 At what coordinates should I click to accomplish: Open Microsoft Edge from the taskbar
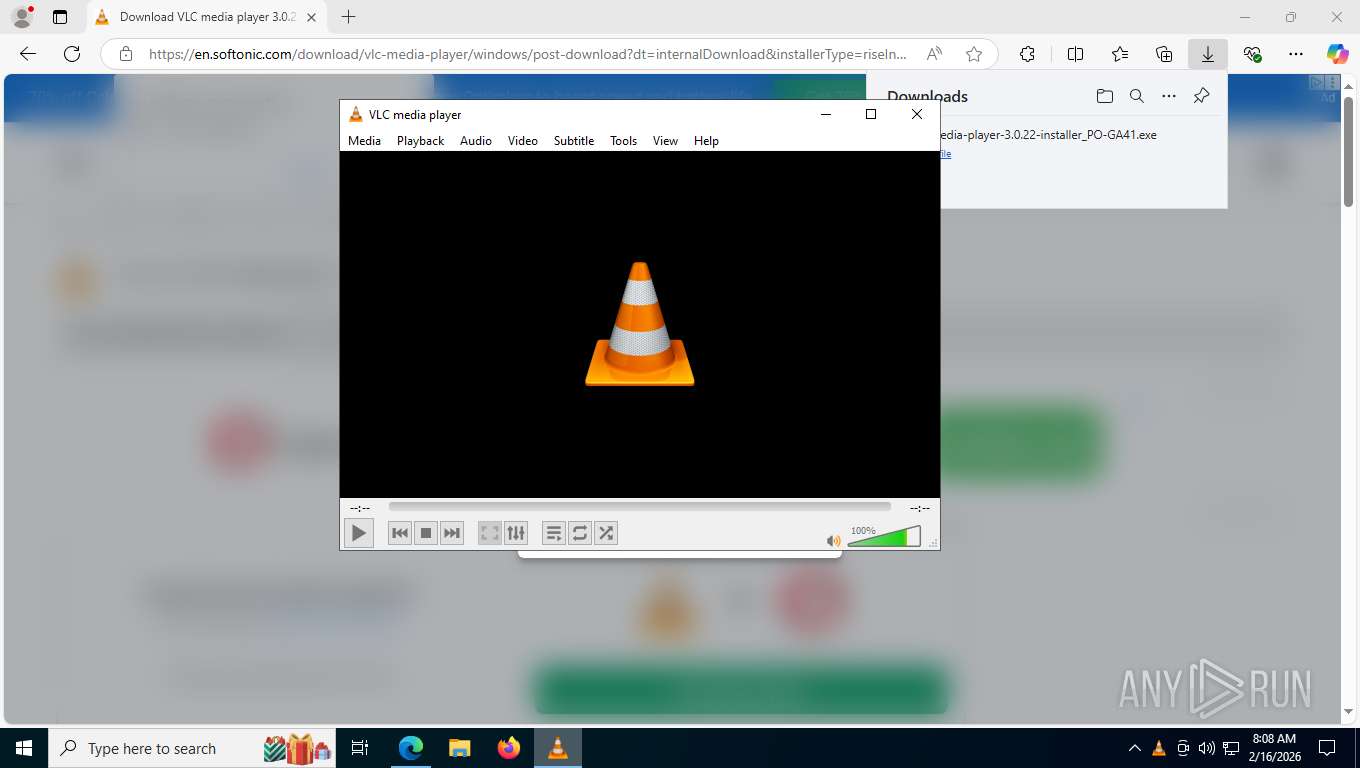coord(411,748)
